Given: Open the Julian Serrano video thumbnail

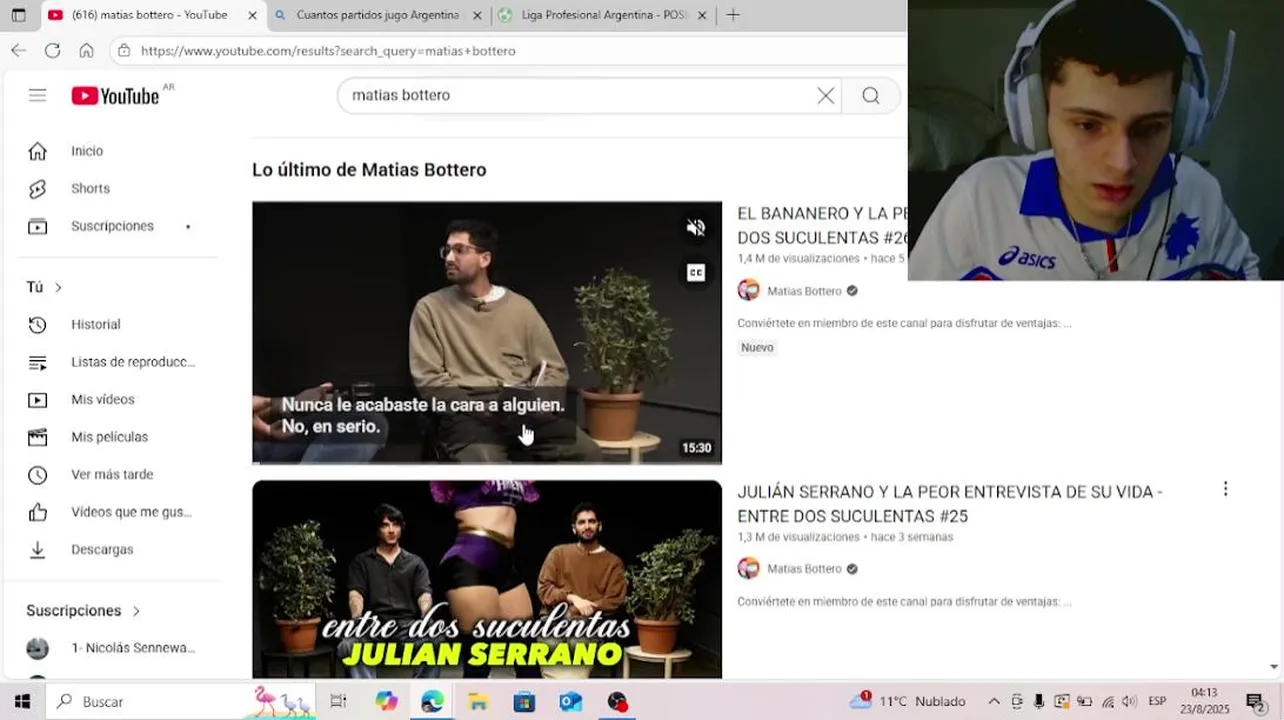Looking at the screenshot, I should click(x=487, y=579).
